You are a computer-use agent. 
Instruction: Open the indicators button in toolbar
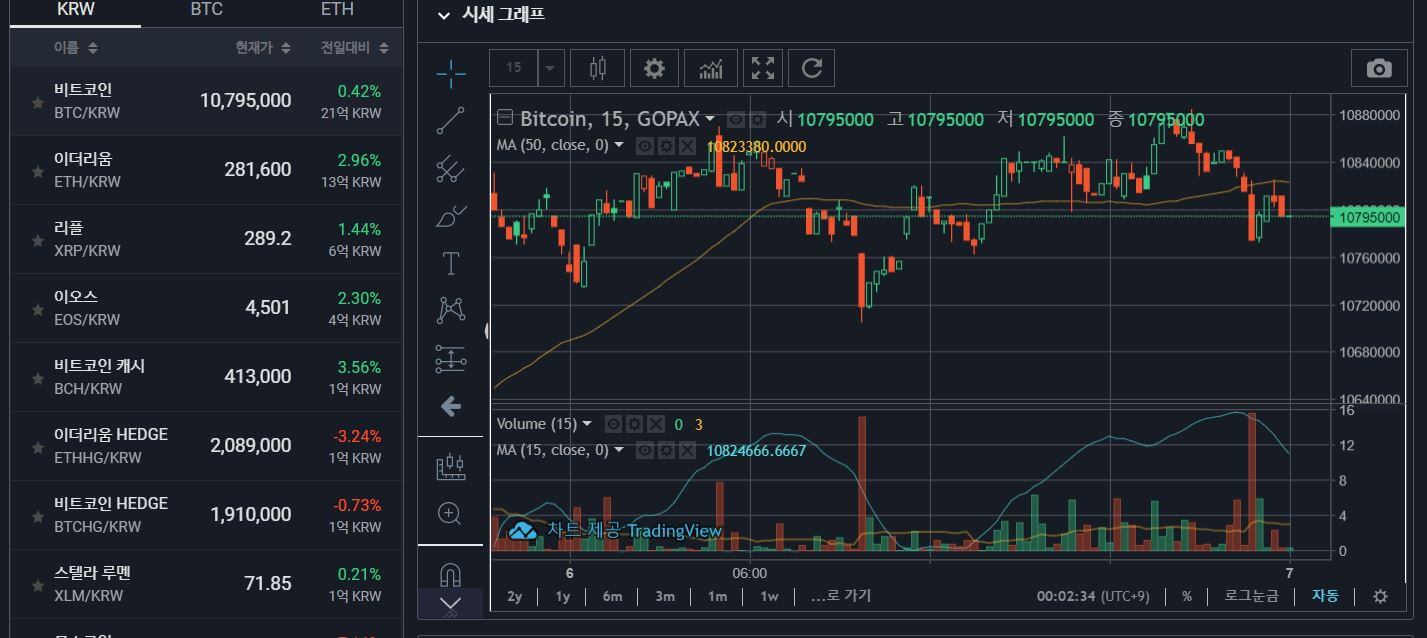coord(711,68)
